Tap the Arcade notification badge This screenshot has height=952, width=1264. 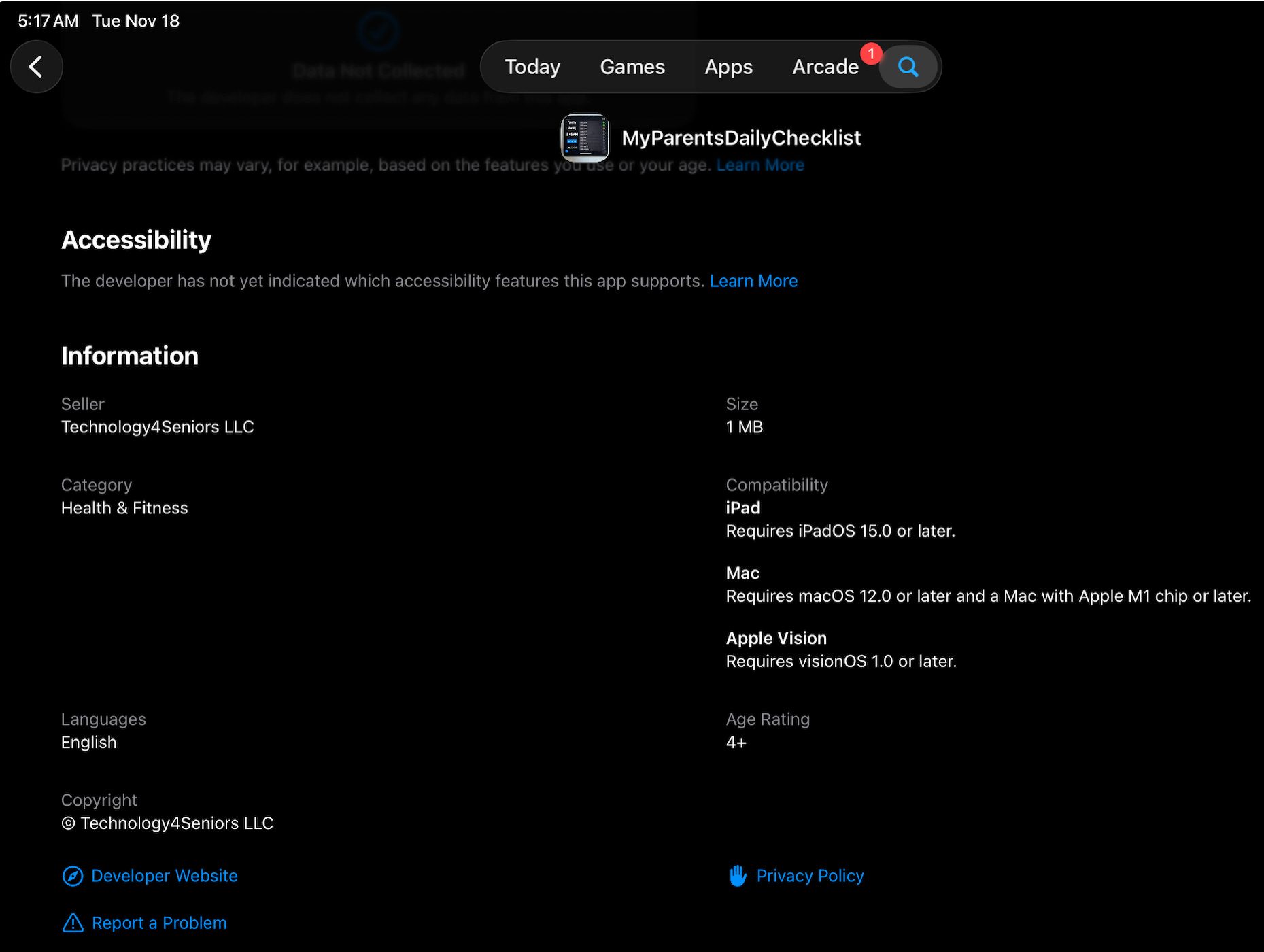(x=871, y=53)
